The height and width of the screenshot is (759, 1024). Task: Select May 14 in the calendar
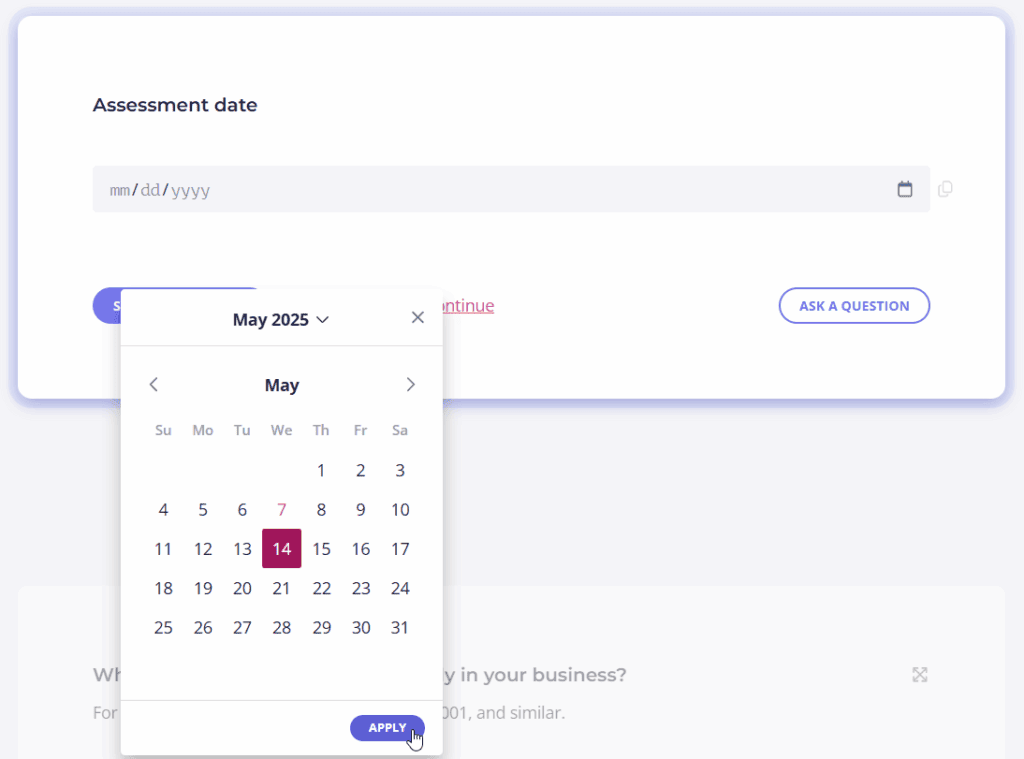point(281,549)
